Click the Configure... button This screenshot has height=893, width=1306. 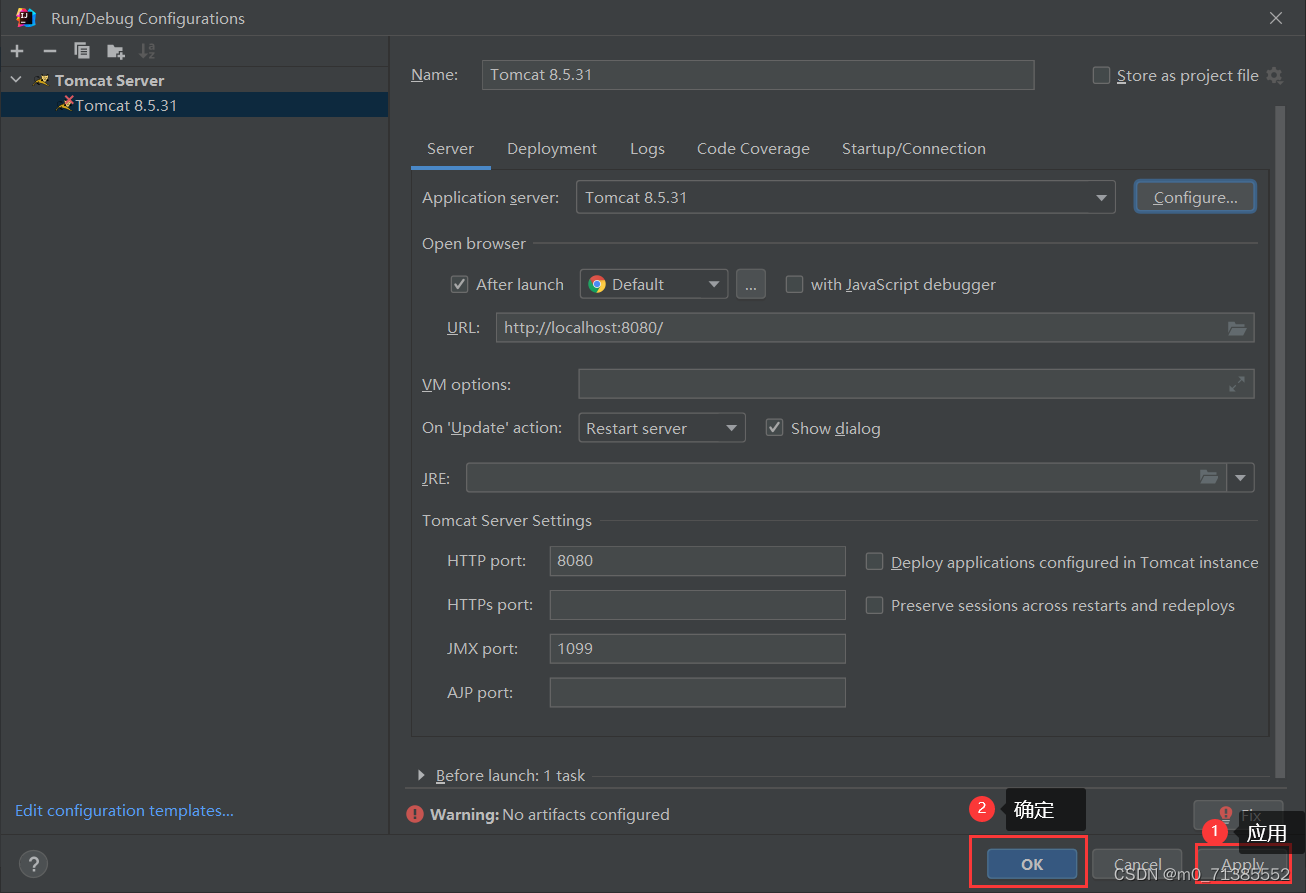click(x=1195, y=198)
